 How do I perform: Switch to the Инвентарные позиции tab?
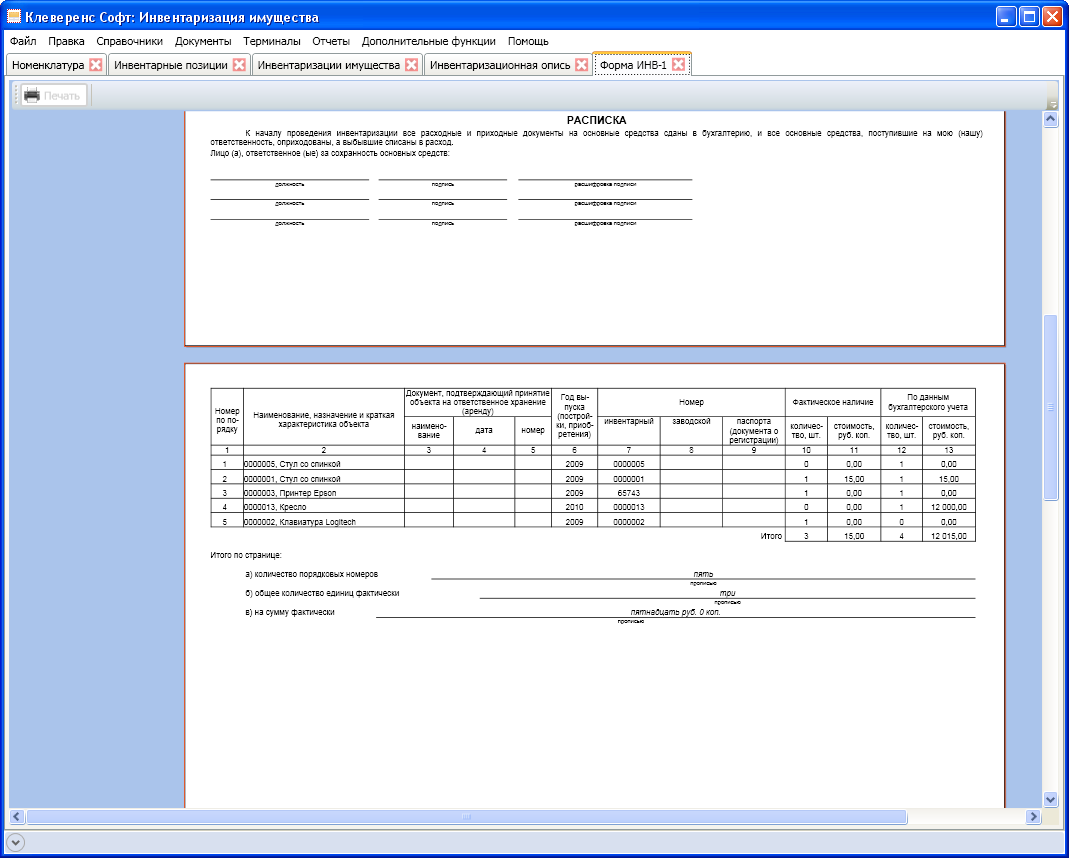[x=170, y=65]
